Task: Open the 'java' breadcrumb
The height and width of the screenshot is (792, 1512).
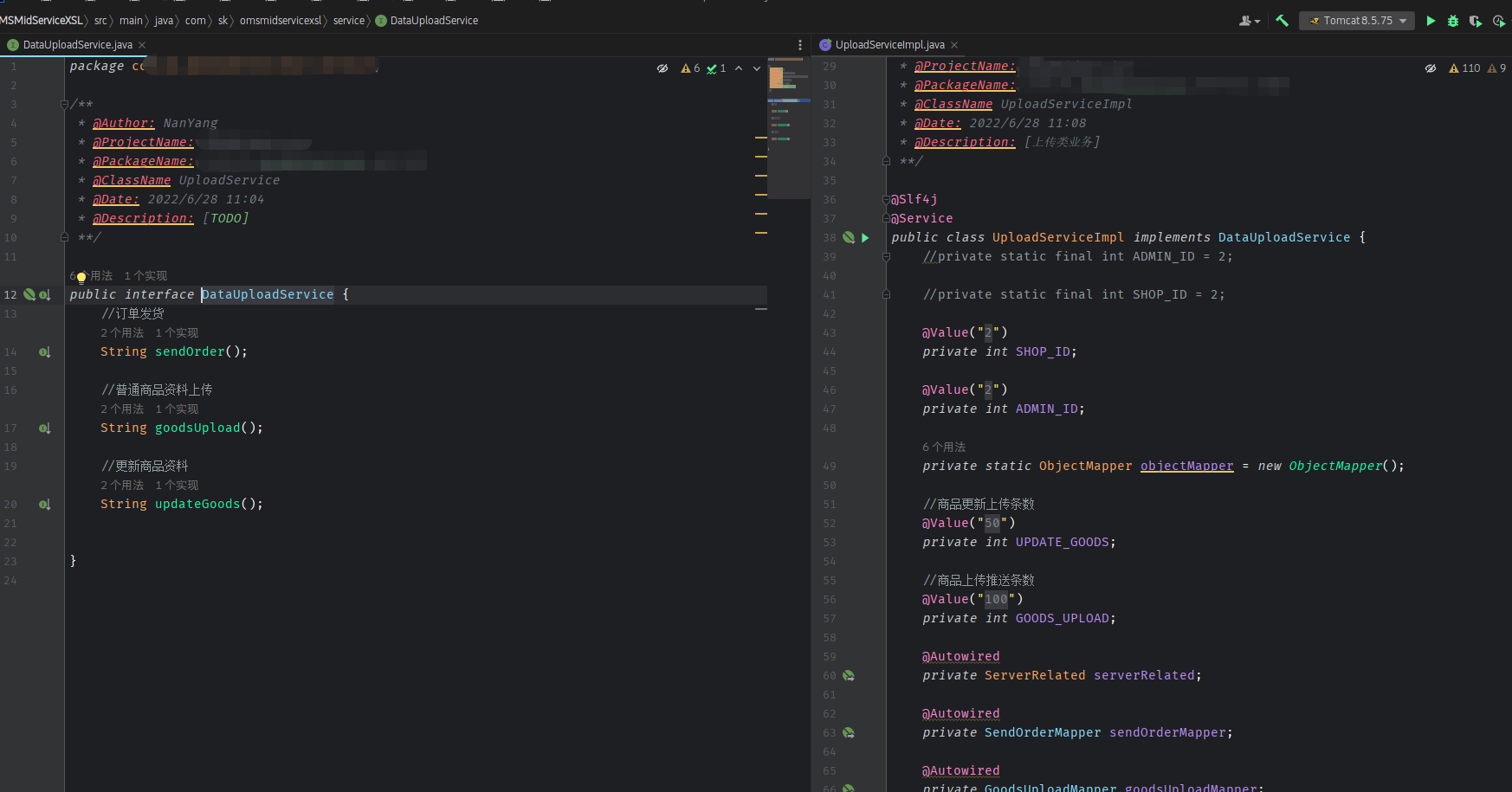Action: click(164, 21)
